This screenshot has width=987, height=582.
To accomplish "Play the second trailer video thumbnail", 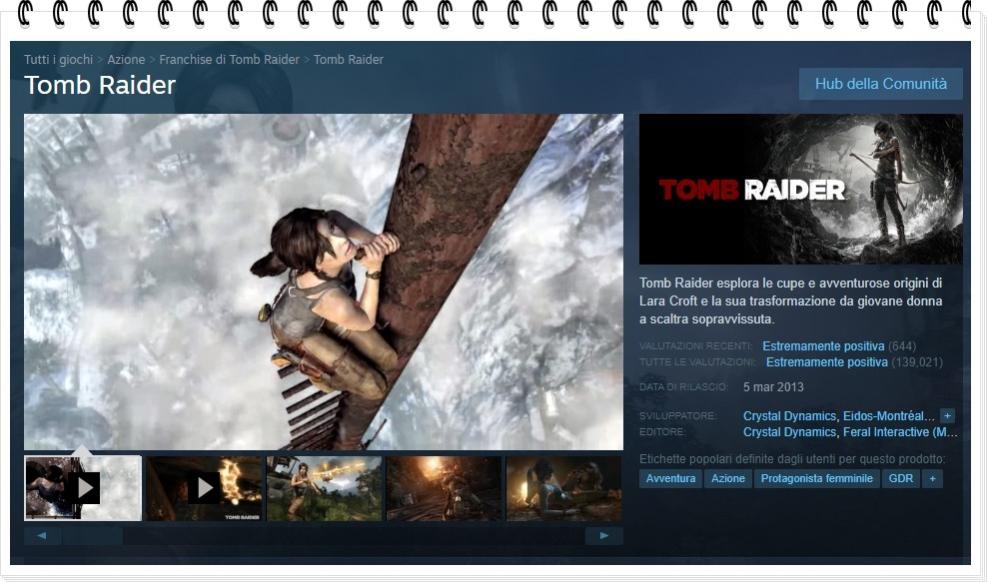I will (x=203, y=488).
